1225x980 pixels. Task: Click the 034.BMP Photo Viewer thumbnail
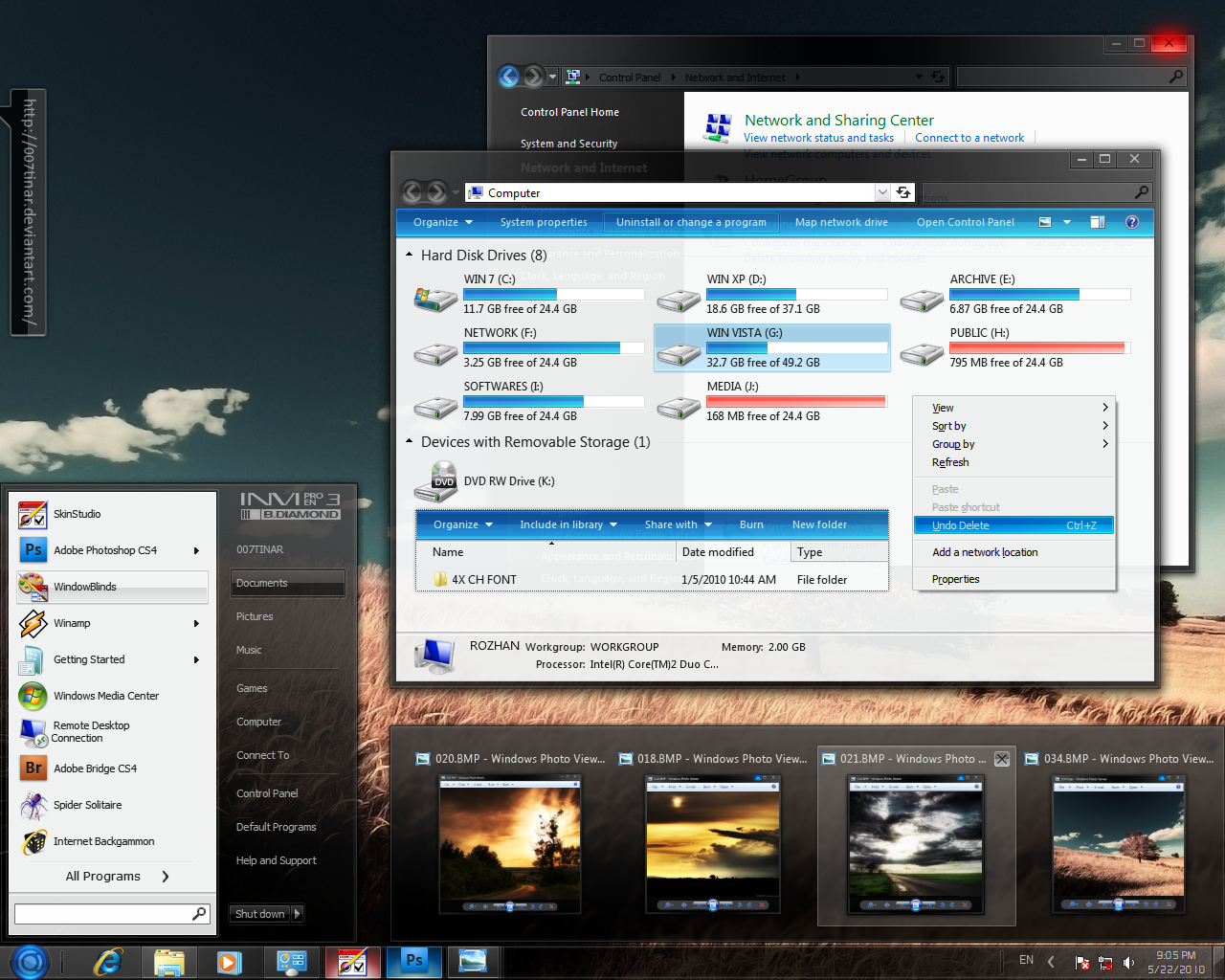tap(1120, 842)
